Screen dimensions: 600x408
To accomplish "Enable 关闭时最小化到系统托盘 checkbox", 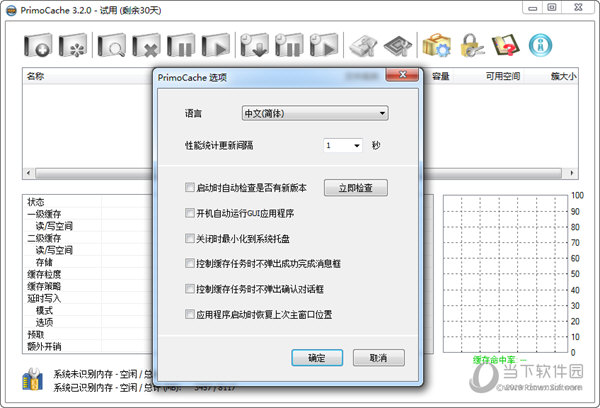I will tap(189, 238).
